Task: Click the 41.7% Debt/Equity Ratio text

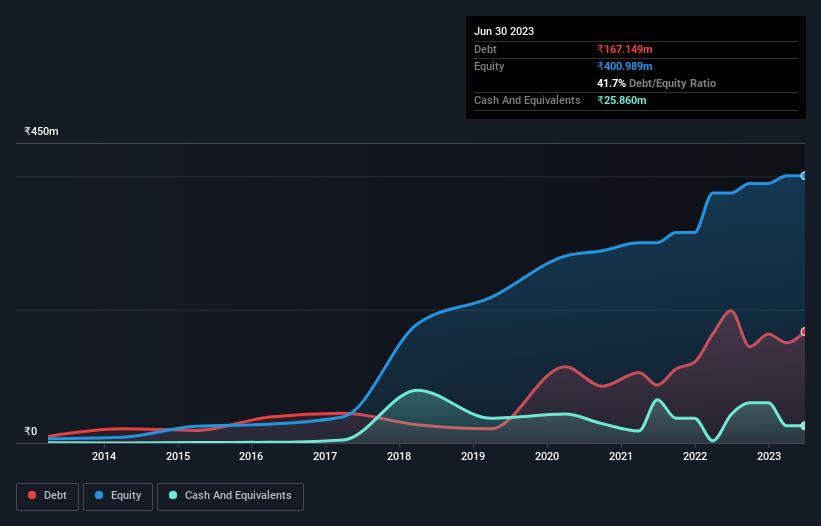Action: tap(657, 83)
